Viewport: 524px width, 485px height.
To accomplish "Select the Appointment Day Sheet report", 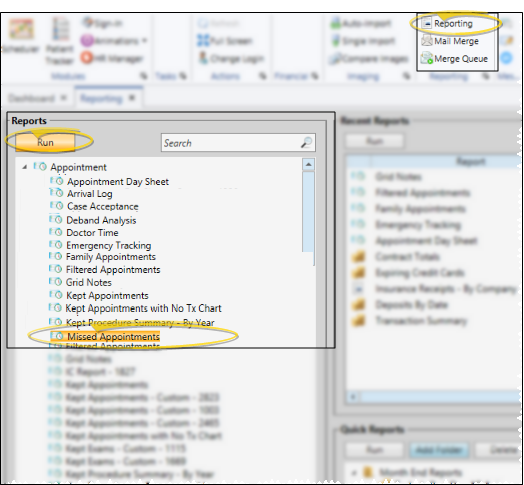I will pyautogui.click(x=118, y=181).
